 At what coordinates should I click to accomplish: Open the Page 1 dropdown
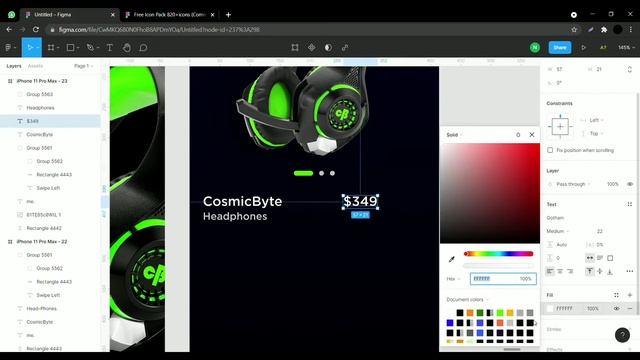click(84, 66)
